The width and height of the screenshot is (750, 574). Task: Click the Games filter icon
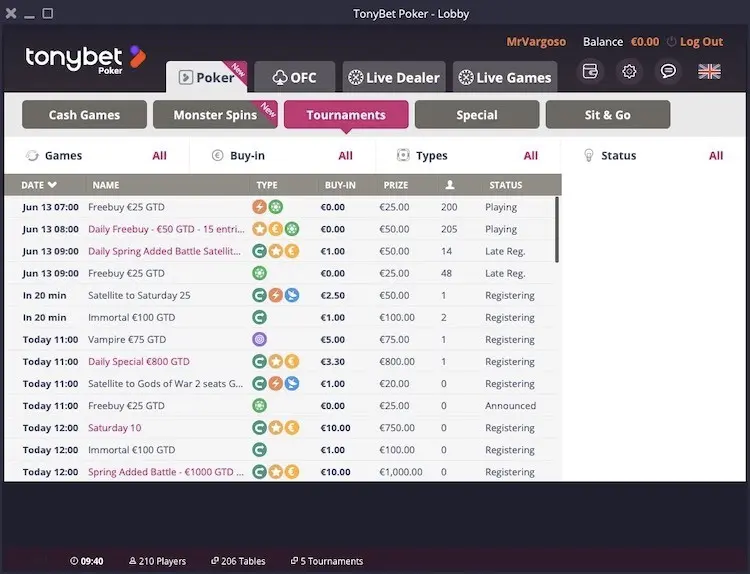pyautogui.click(x=32, y=155)
